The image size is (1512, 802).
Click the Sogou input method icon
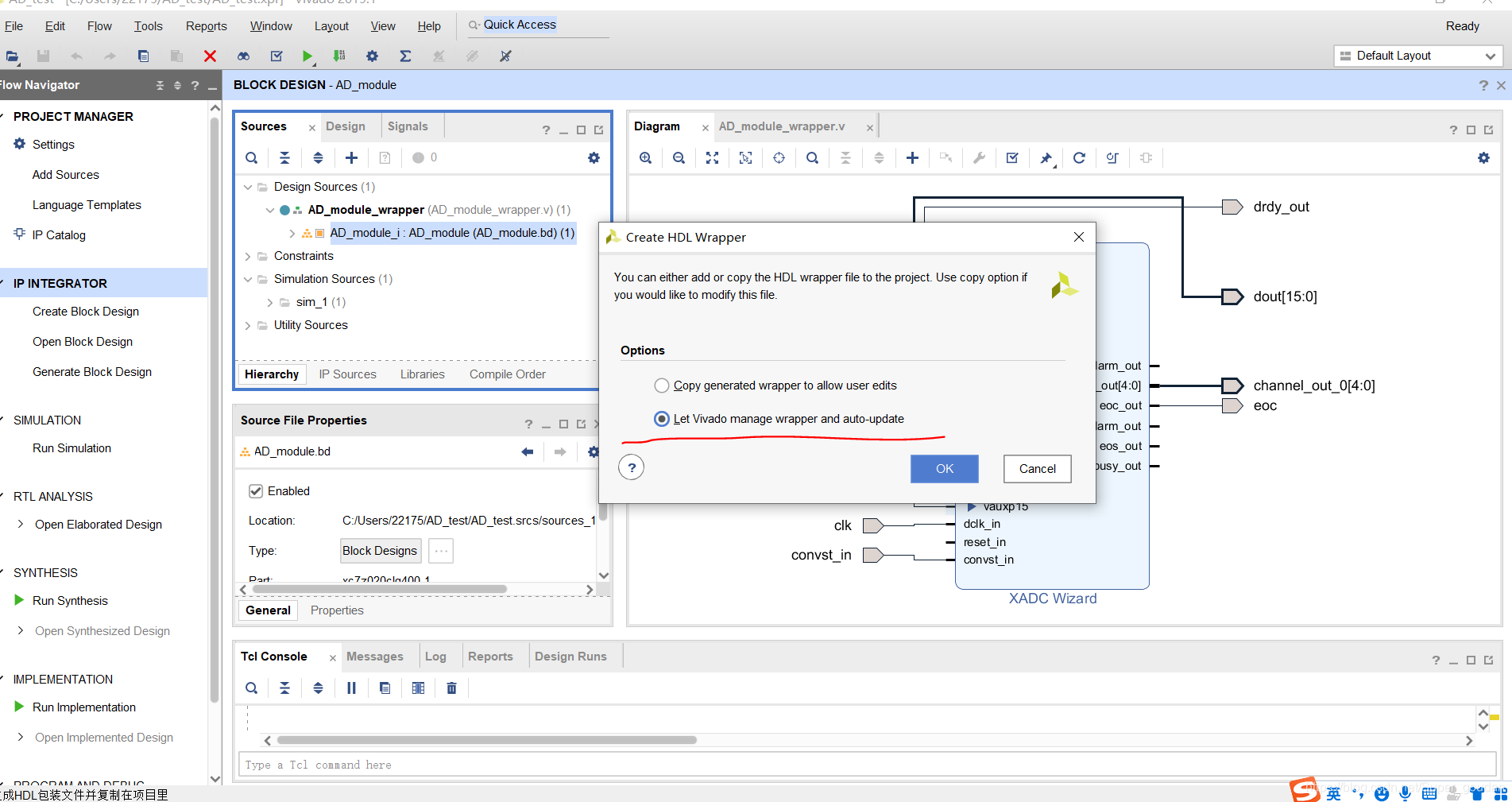point(1305,790)
